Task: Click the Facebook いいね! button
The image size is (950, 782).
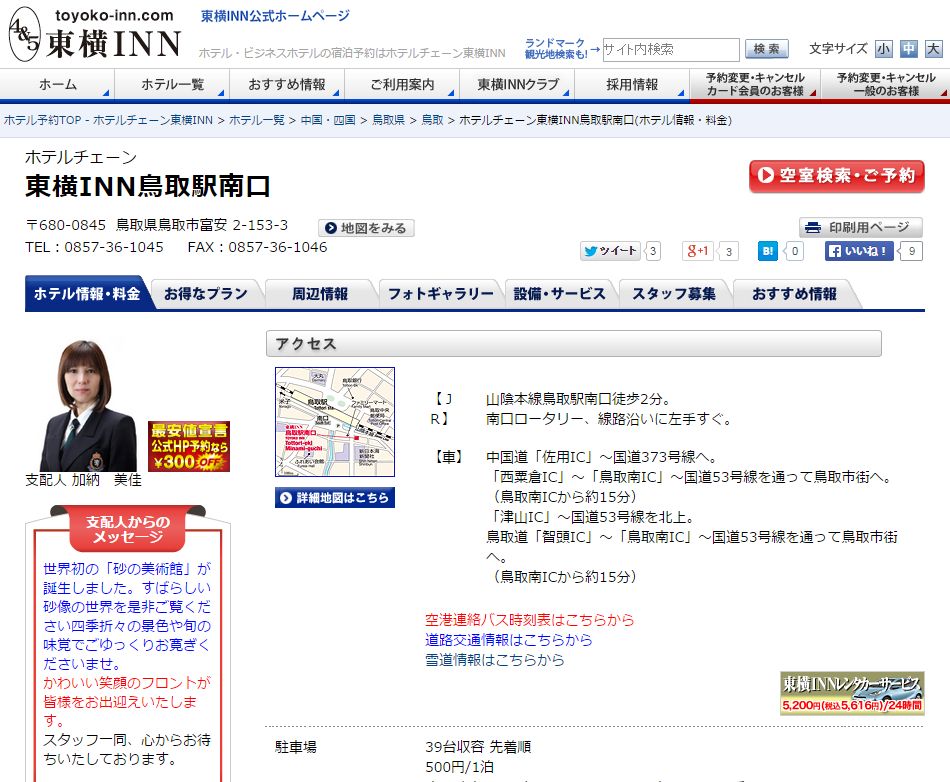Action: (x=859, y=251)
